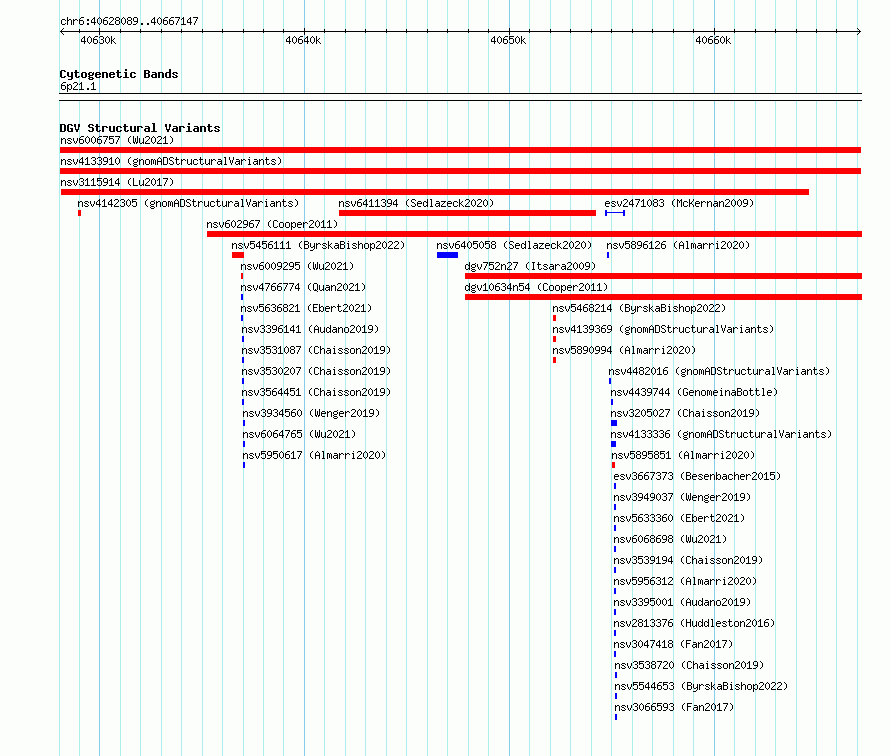Open nsv5544653 (ByrskaBishop2022) label
This screenshot has width=890, height=756.
click(x=702, y=686)
